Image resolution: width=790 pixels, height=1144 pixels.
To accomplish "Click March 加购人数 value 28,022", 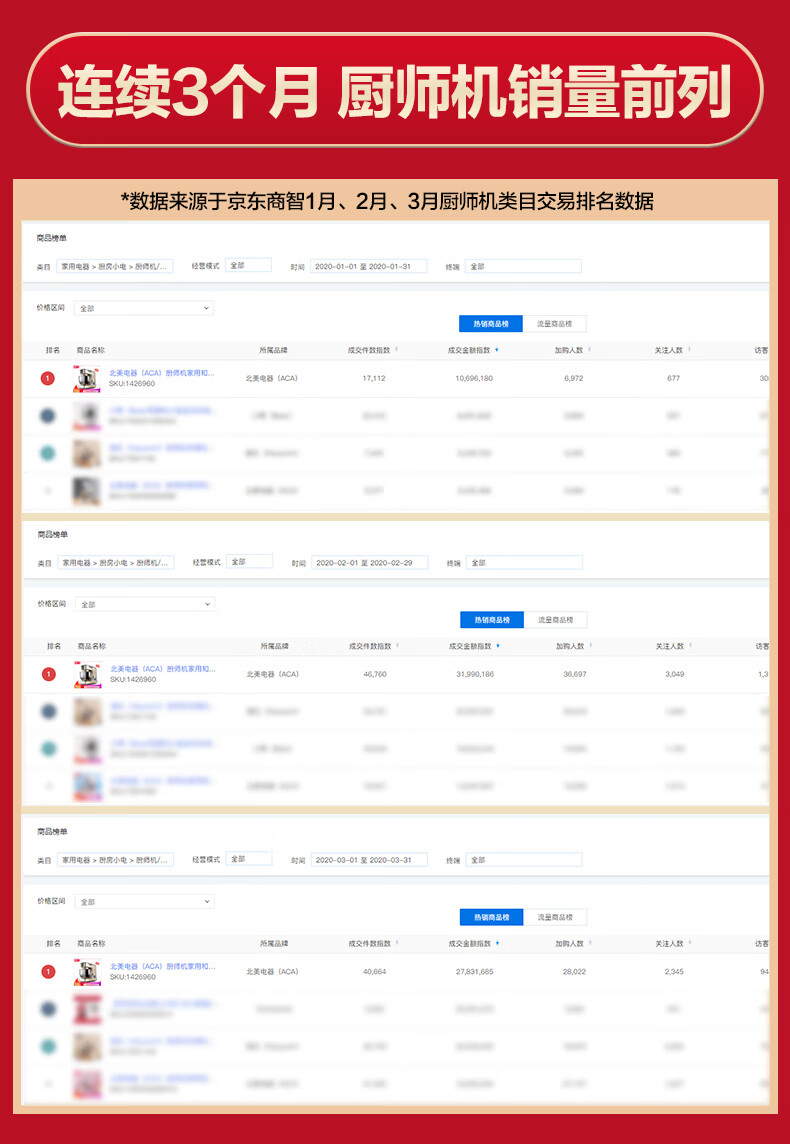I will tap(575, 972).
